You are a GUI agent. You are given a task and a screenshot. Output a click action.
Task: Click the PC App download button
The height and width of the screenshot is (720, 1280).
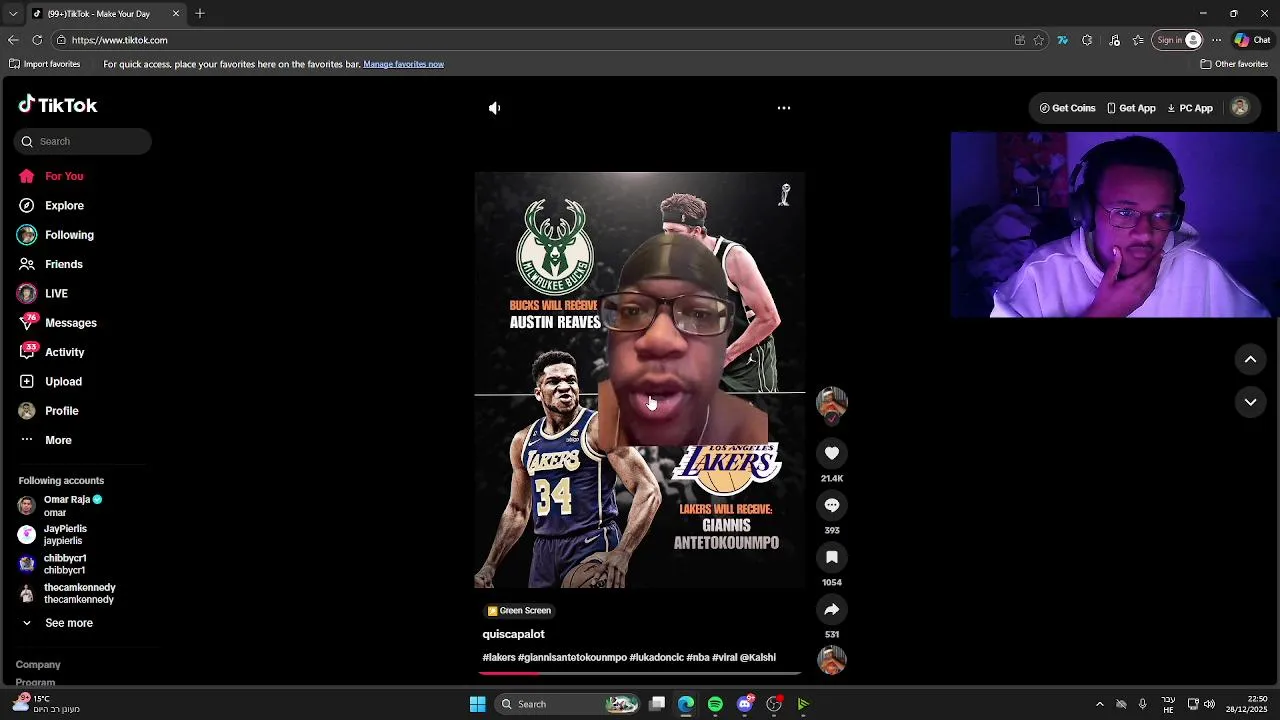1190,108
